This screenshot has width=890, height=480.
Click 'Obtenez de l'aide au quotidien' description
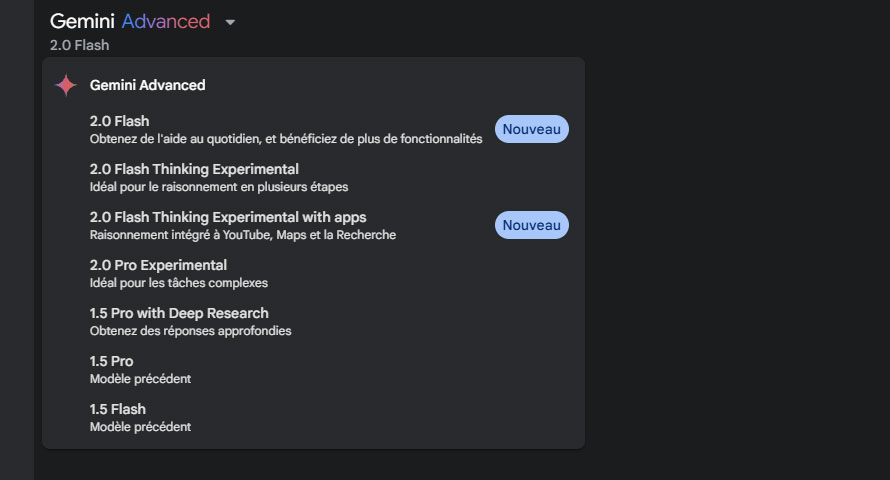pyautogui.click(x=286, y=139)
